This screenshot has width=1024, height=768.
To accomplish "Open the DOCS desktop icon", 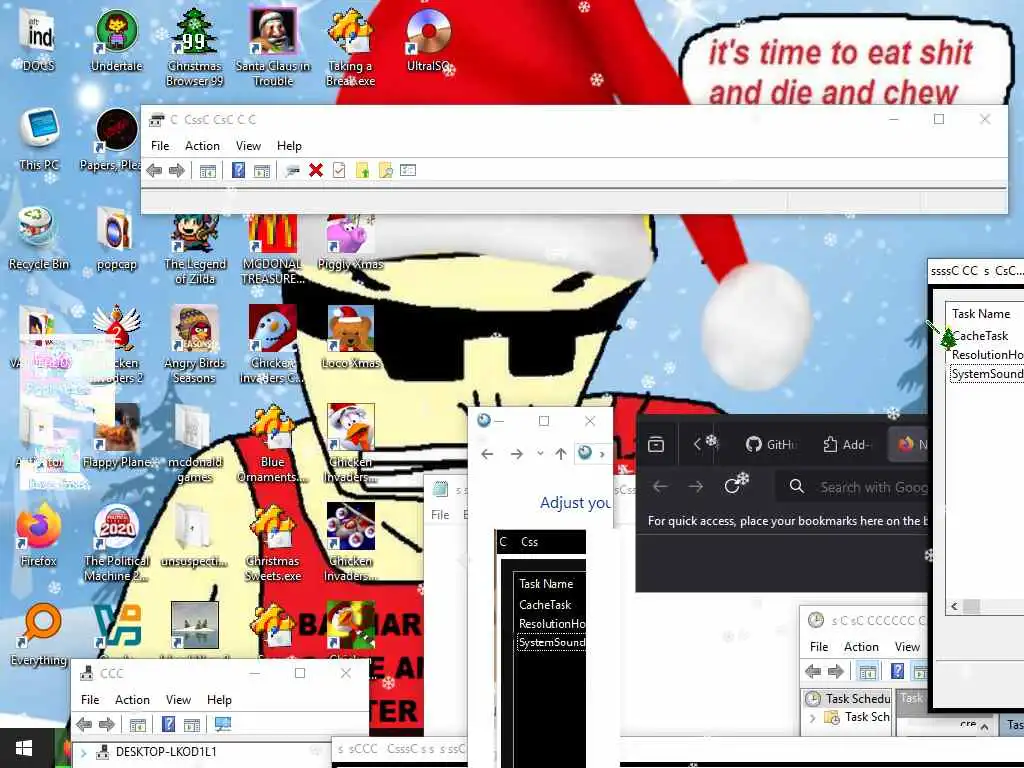I will (39, 40).
